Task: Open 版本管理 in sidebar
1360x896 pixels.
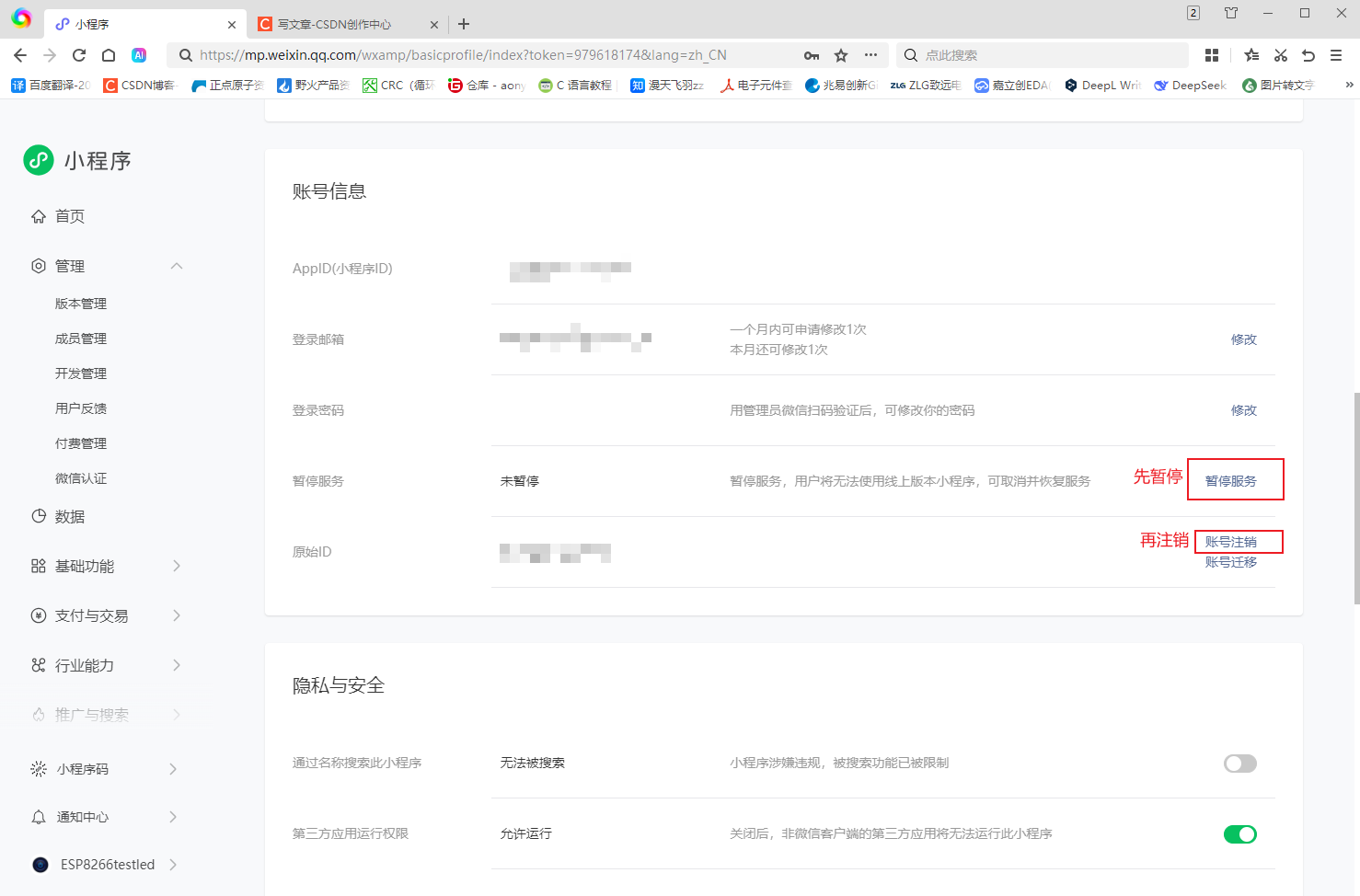Action: pos(81,304)
